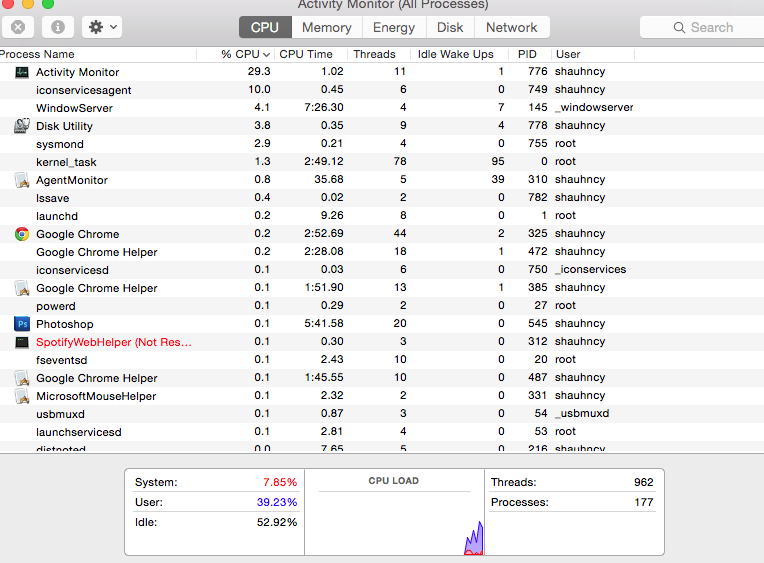This screenshot has height=563, width=764.
Task: Switch to the Disk tab
Action: (x=450, y=27)
